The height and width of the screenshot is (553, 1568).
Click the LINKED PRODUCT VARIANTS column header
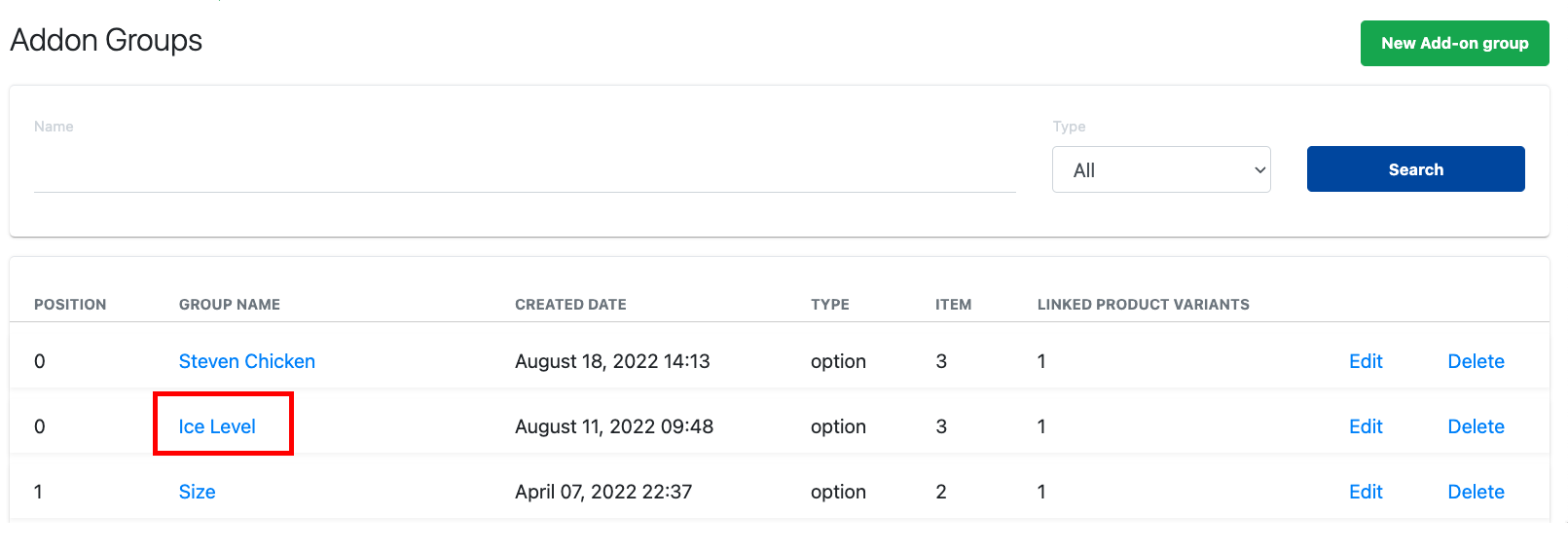[x=1144, y=305]
